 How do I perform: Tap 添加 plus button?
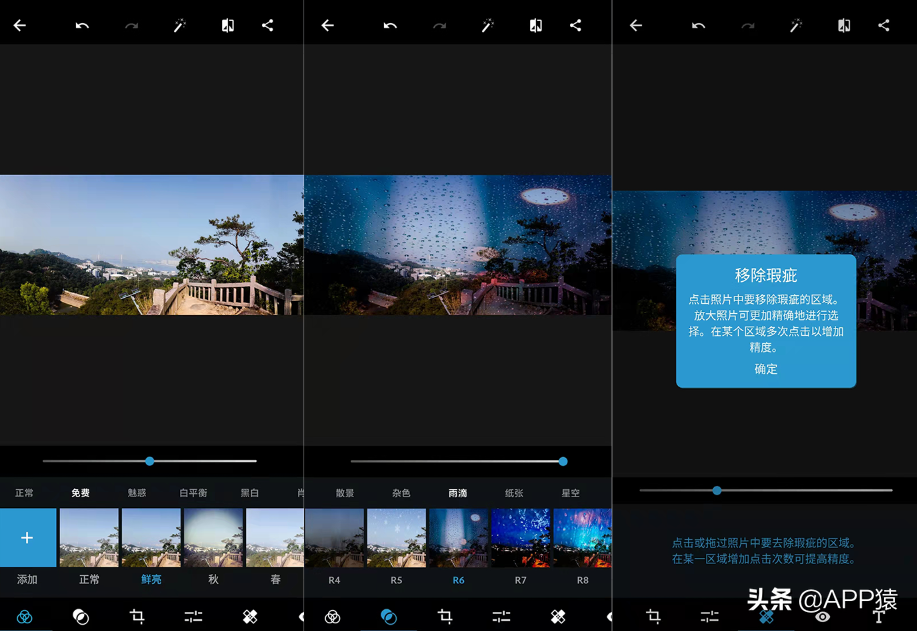coord(27,537)
